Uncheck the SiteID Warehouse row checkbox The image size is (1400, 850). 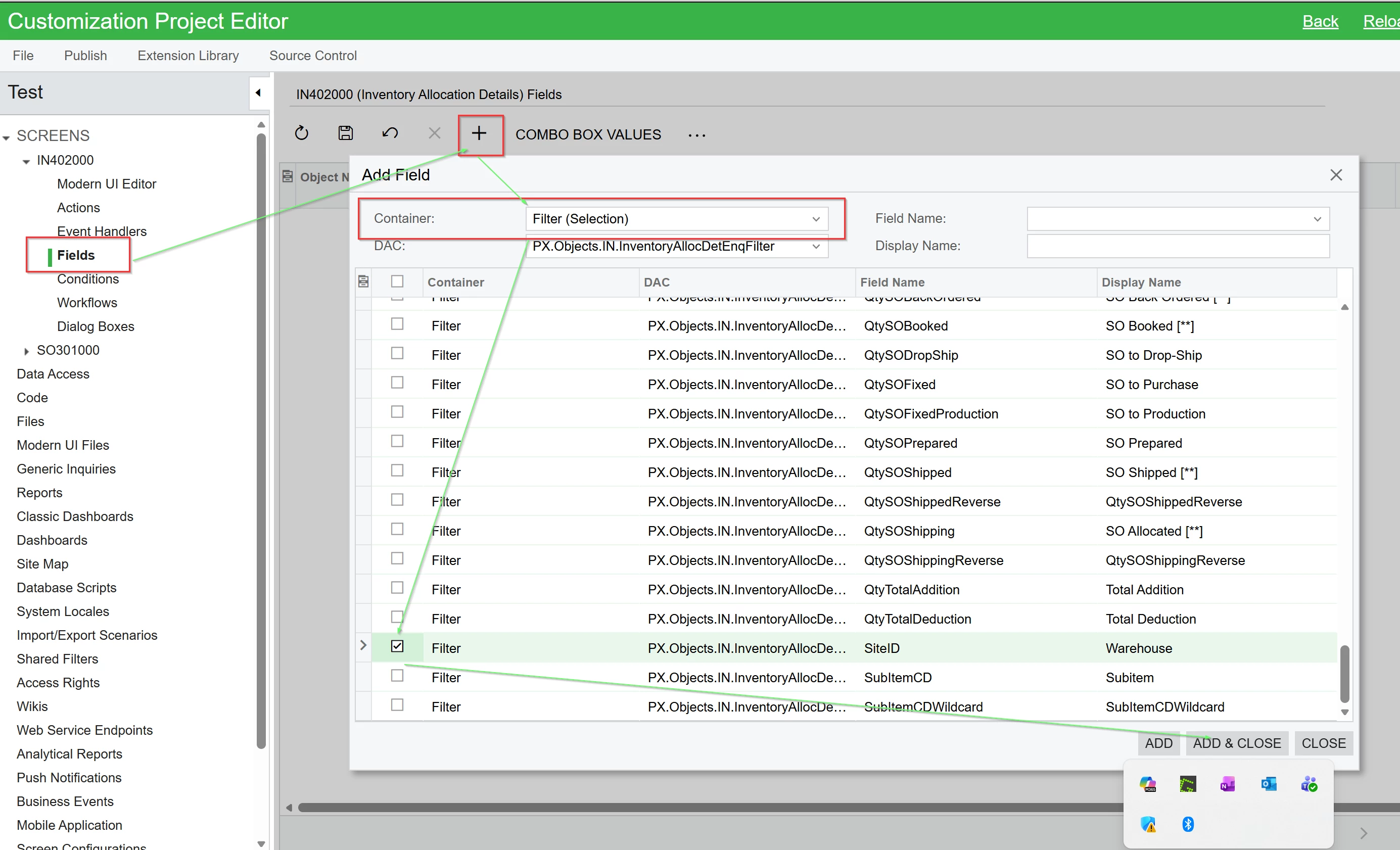[x=397, y=646]
